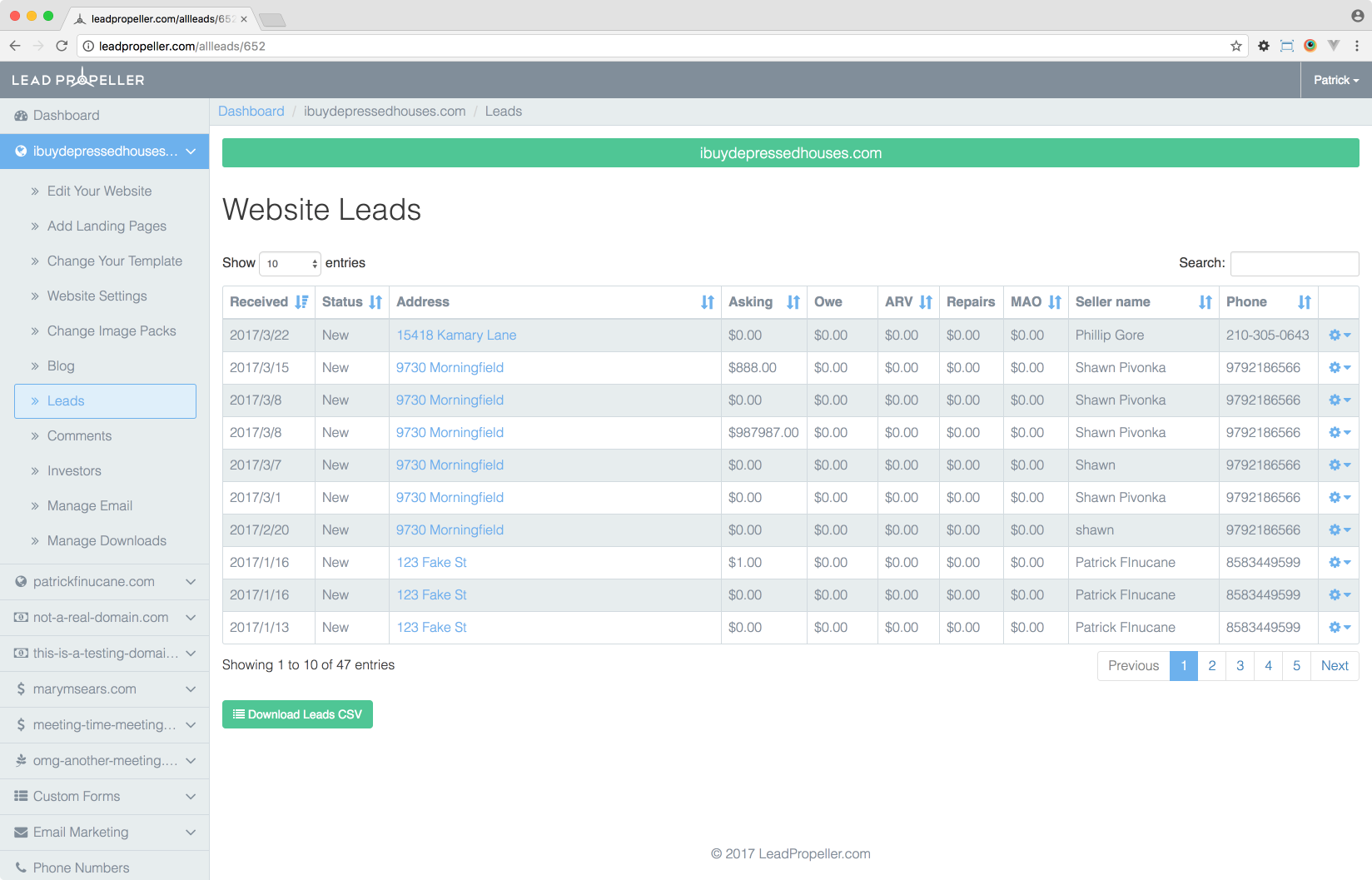Sort leads by Phone using the sort arrows
The height and width of the screenshot is (880, 1372).
coord(1304,301)
